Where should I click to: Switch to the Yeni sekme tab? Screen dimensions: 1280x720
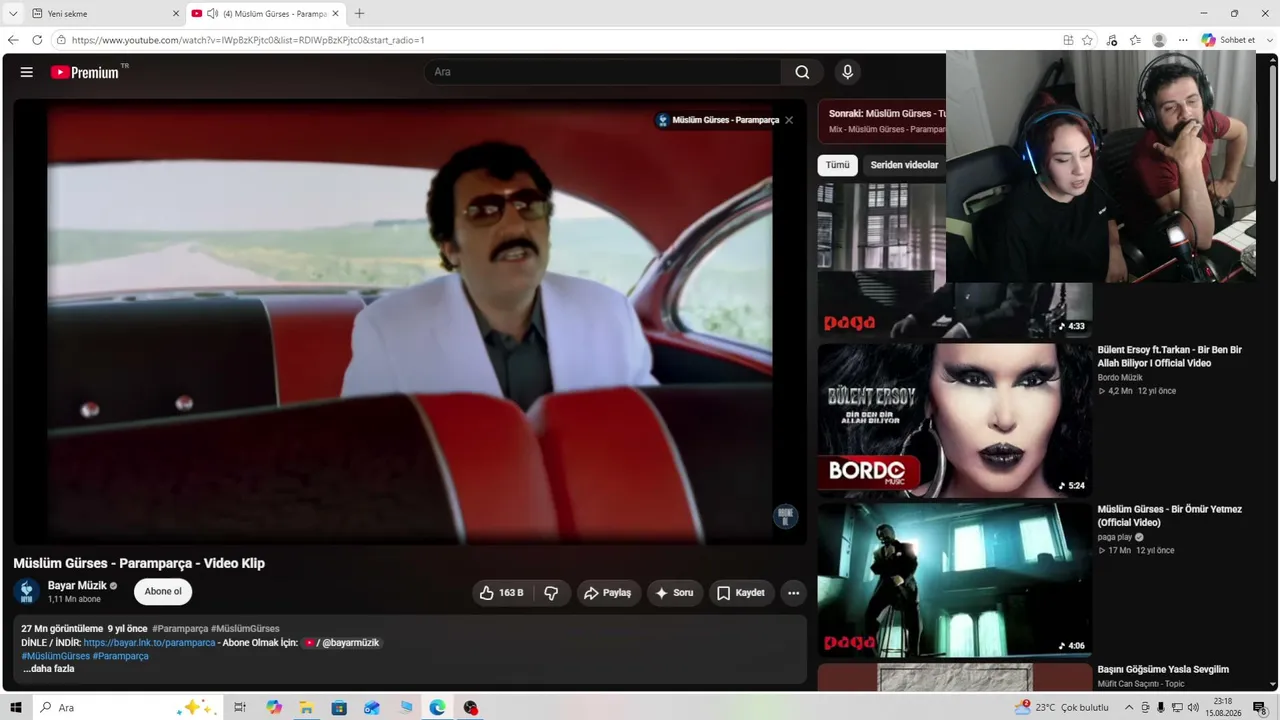tap(104, 14)
